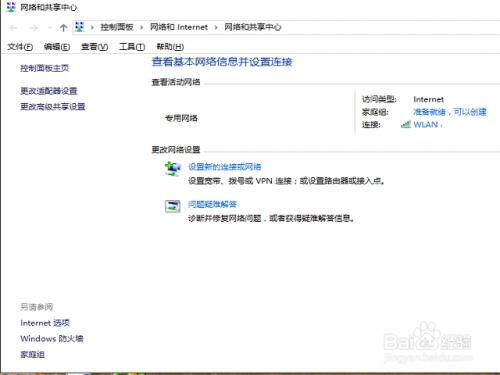500x375 pixels.
Task: Open the WLAN connection link
Action: point(426,125)
